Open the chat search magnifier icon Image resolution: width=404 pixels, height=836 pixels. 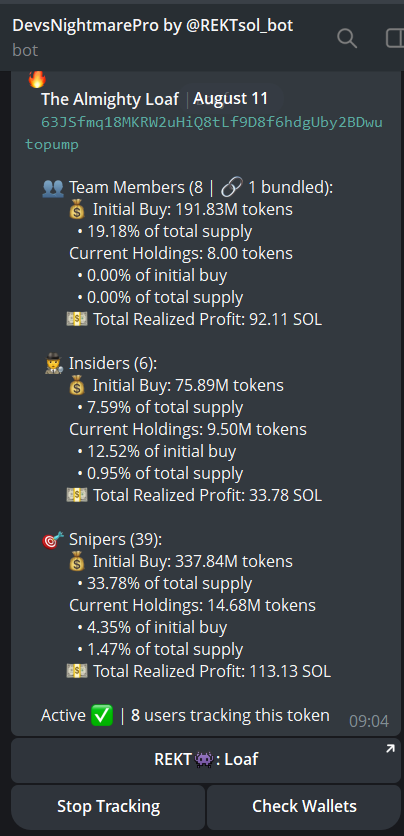pos(347,38)
